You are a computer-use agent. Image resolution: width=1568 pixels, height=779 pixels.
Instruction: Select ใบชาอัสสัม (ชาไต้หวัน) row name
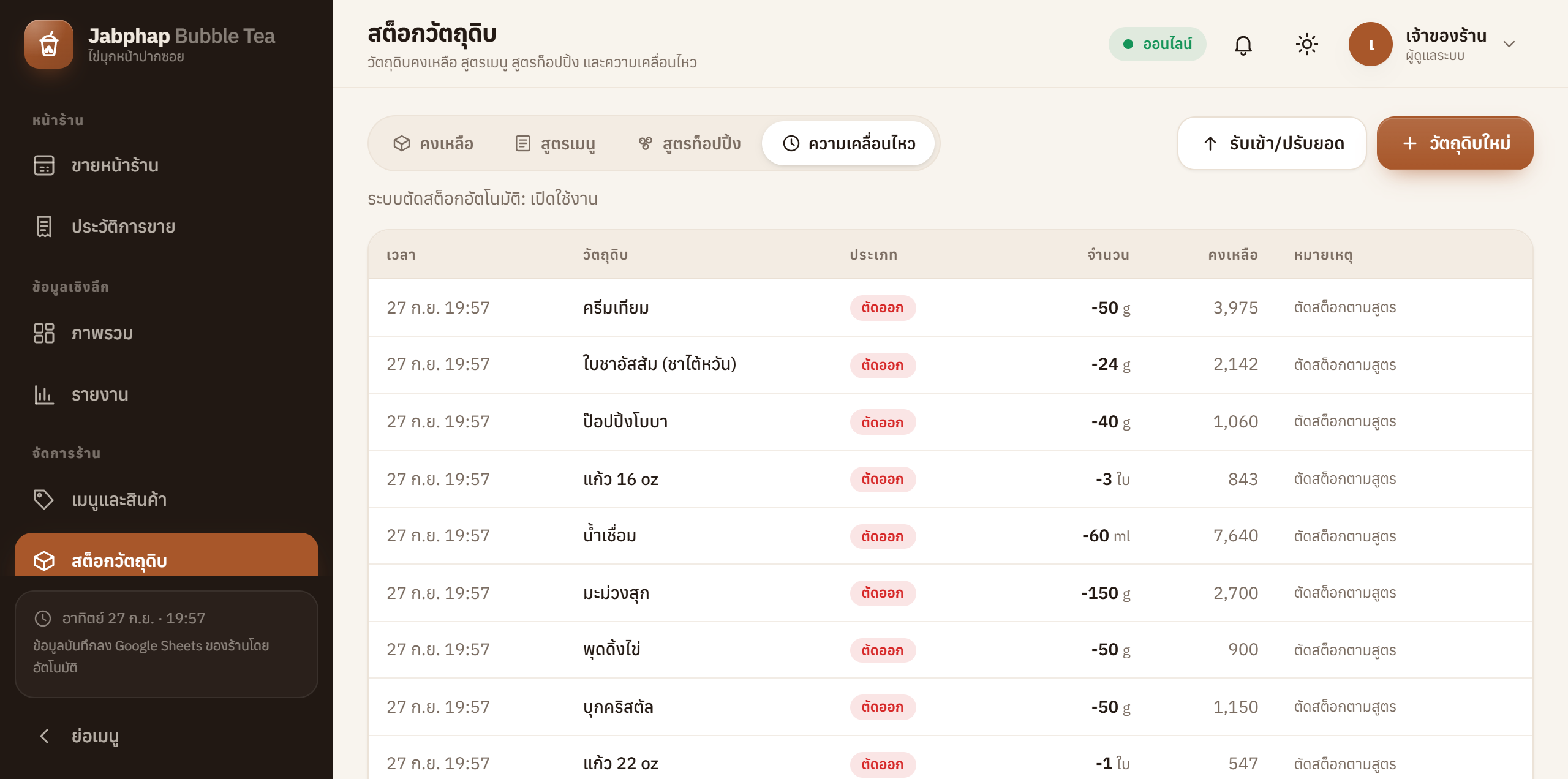tap(659, 364)
